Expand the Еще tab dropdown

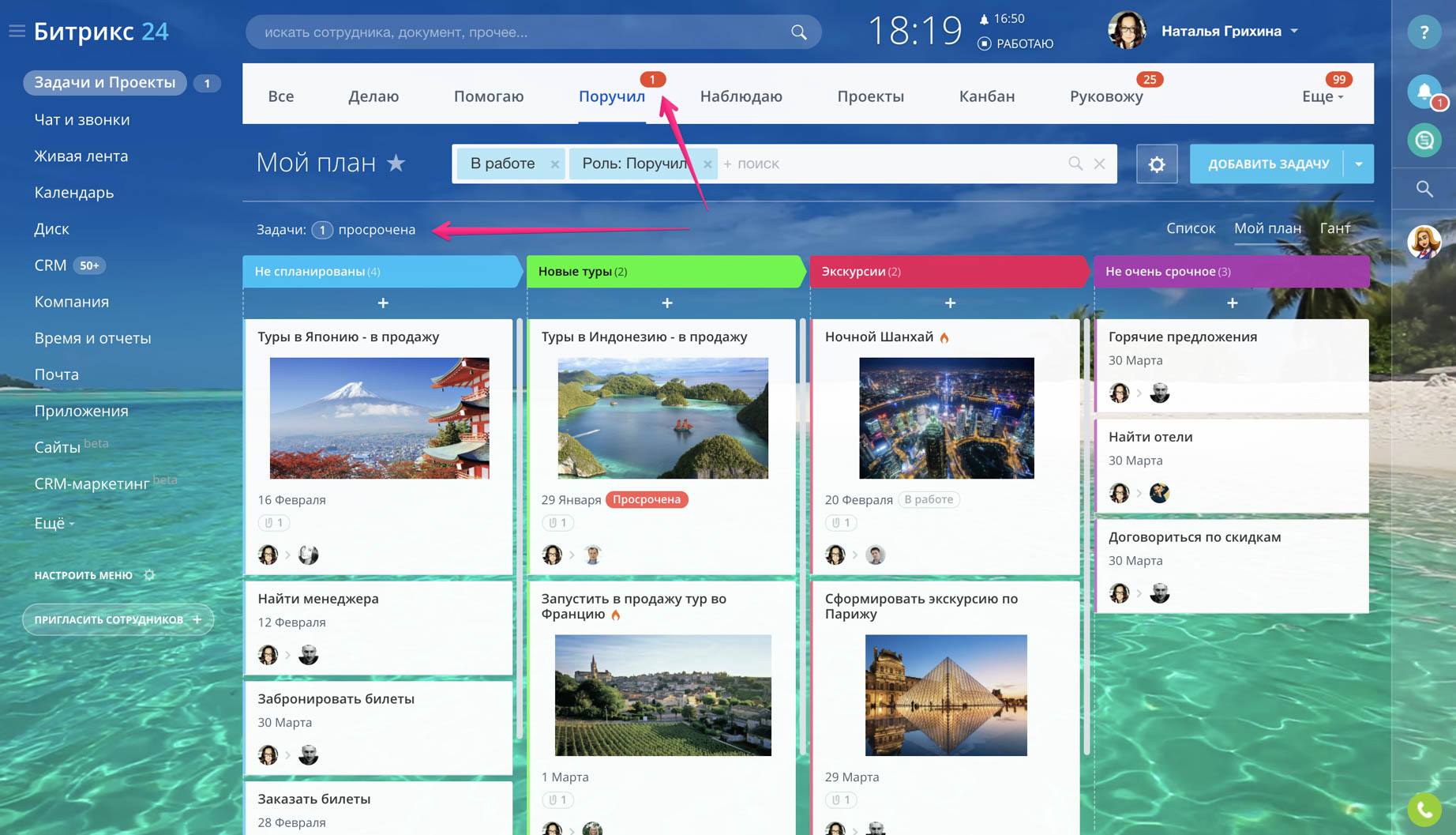pyautogui.click(x=1323, y=96)
